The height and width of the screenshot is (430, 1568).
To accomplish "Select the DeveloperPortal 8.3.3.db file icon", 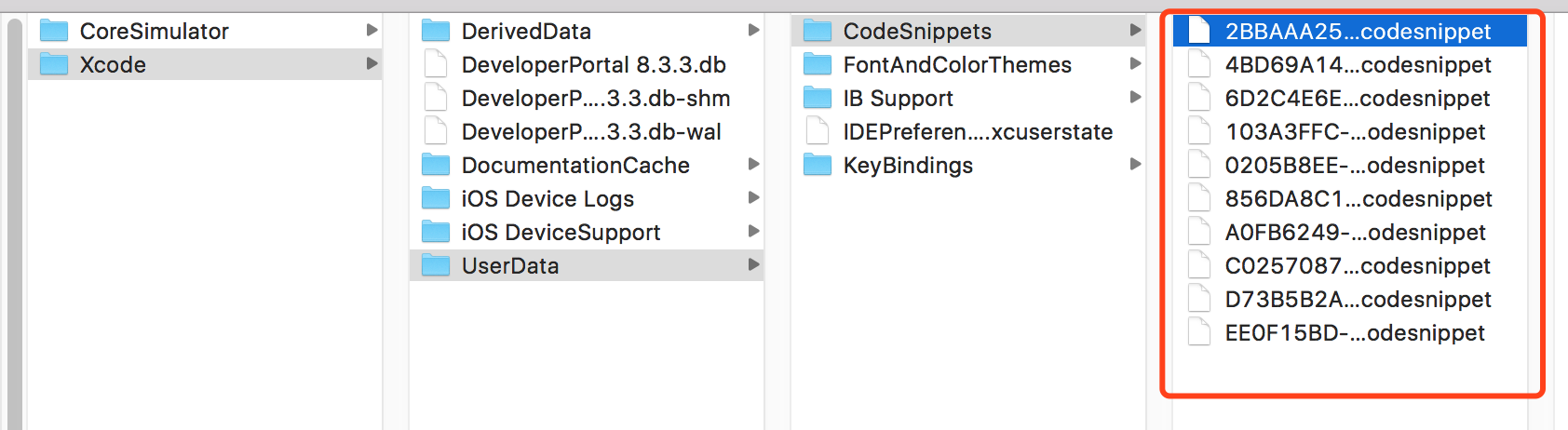I will (x=435, y=65).
